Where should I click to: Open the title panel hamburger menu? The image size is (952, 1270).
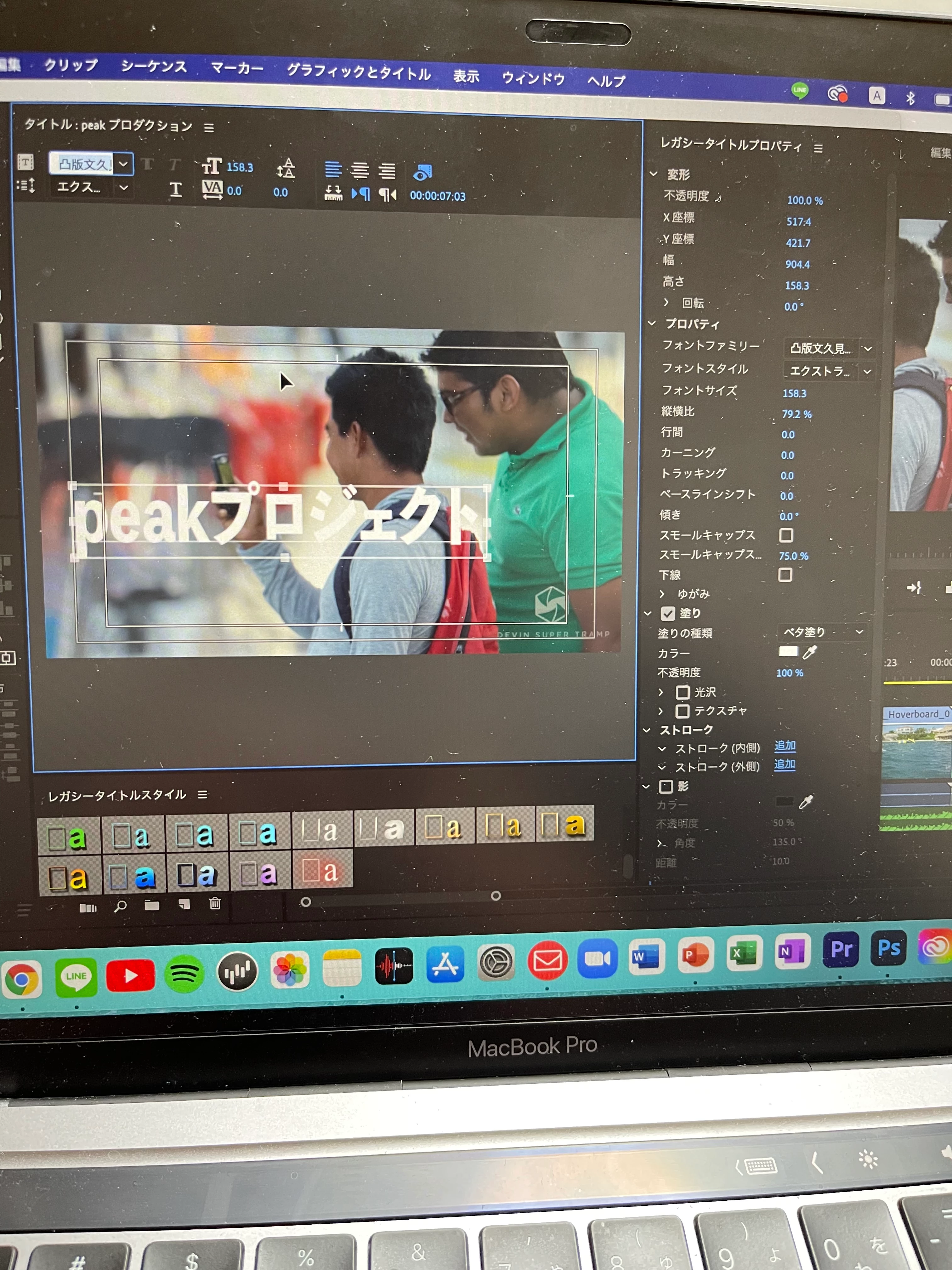click(209, 128)
